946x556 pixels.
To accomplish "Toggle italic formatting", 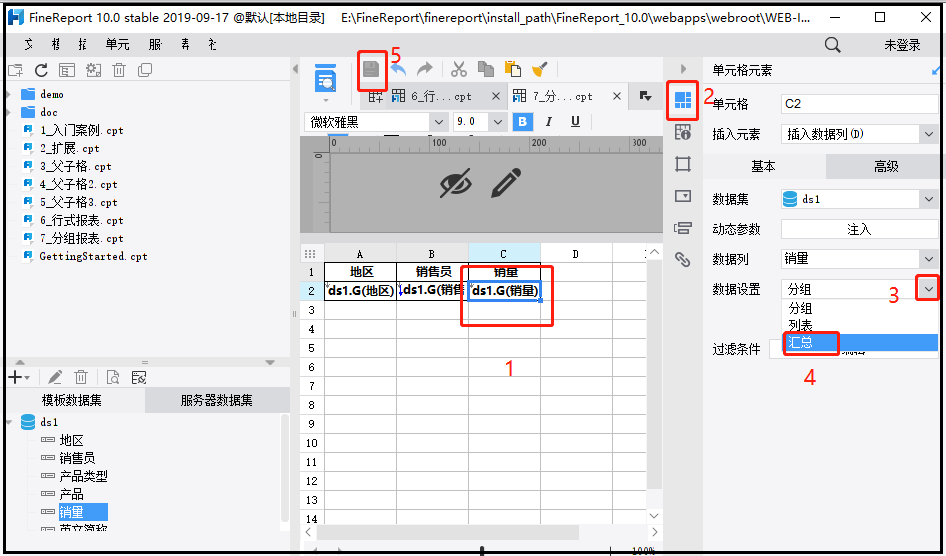I will coord(548,122).
